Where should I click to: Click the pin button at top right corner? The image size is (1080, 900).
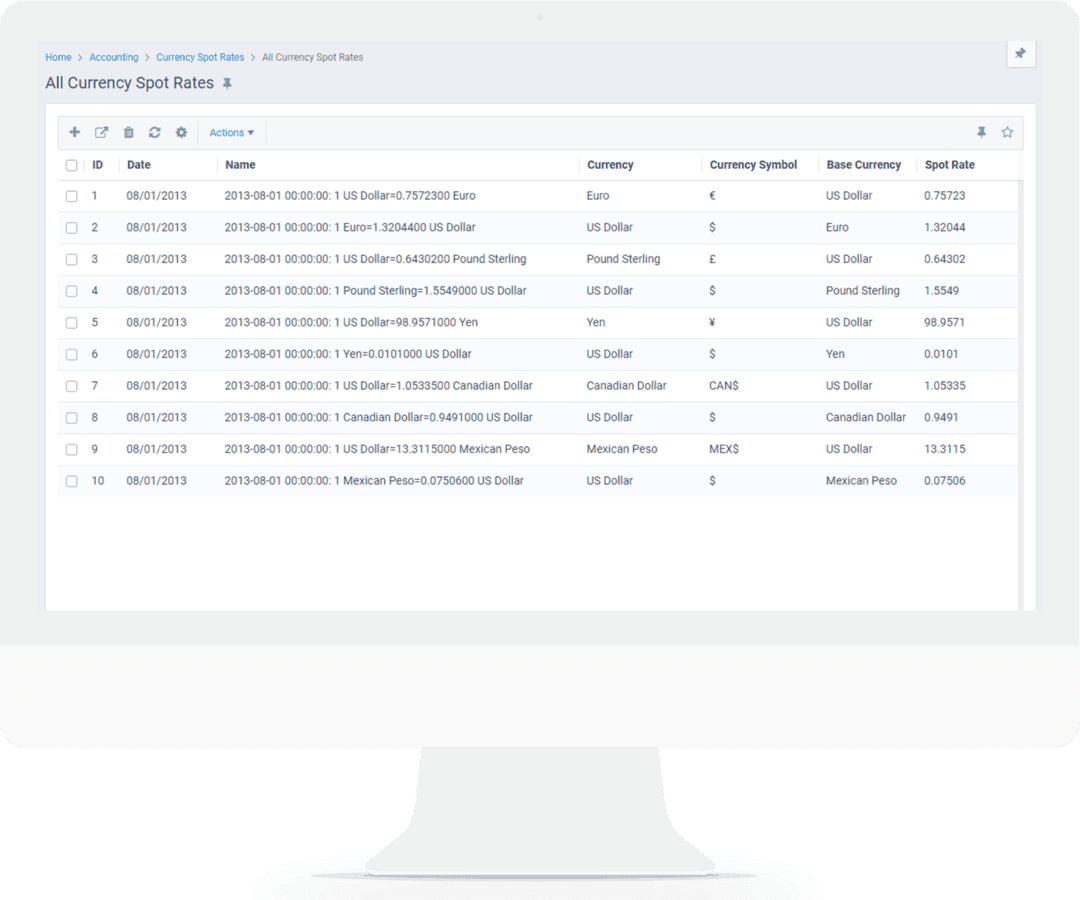(x=1021, y=54)
